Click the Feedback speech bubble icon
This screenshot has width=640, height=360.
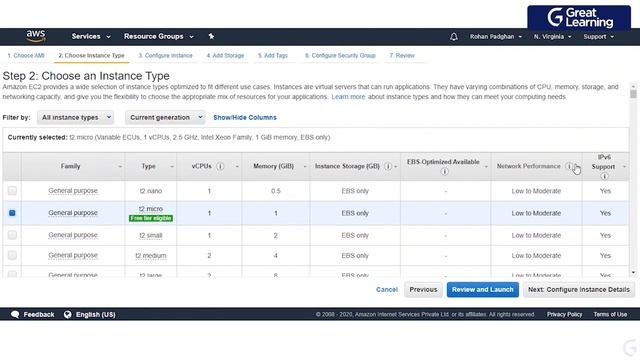pyautogui.click(x=15, y=314)
